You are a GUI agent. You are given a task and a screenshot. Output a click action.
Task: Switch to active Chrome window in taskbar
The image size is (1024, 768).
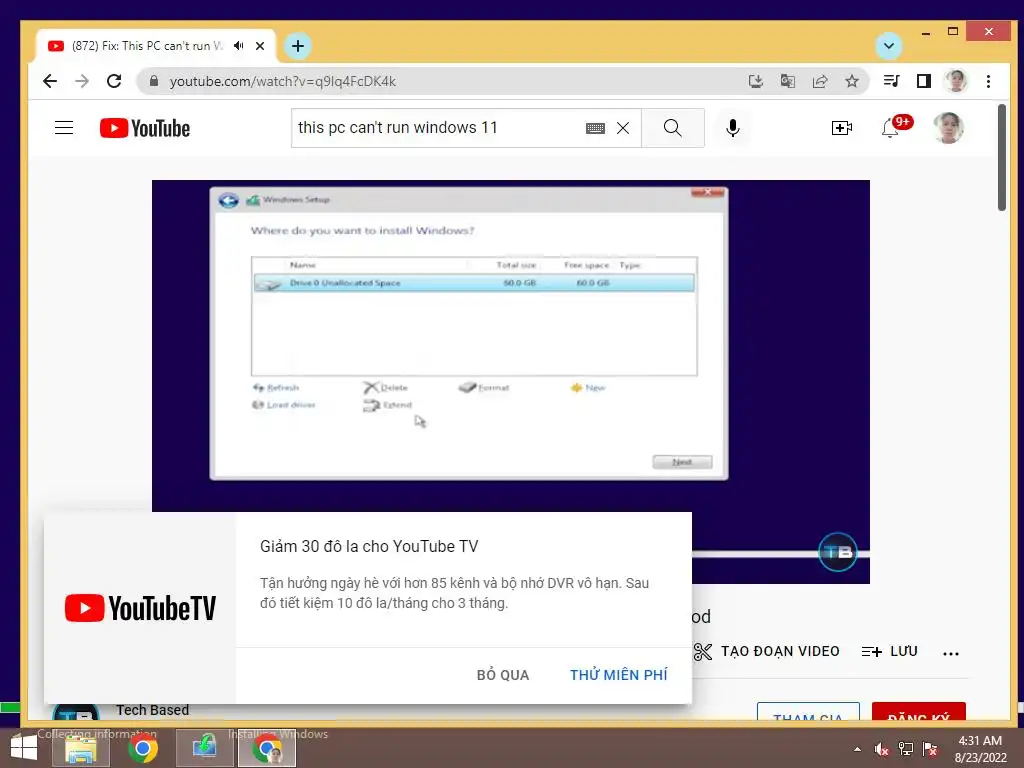266,748
